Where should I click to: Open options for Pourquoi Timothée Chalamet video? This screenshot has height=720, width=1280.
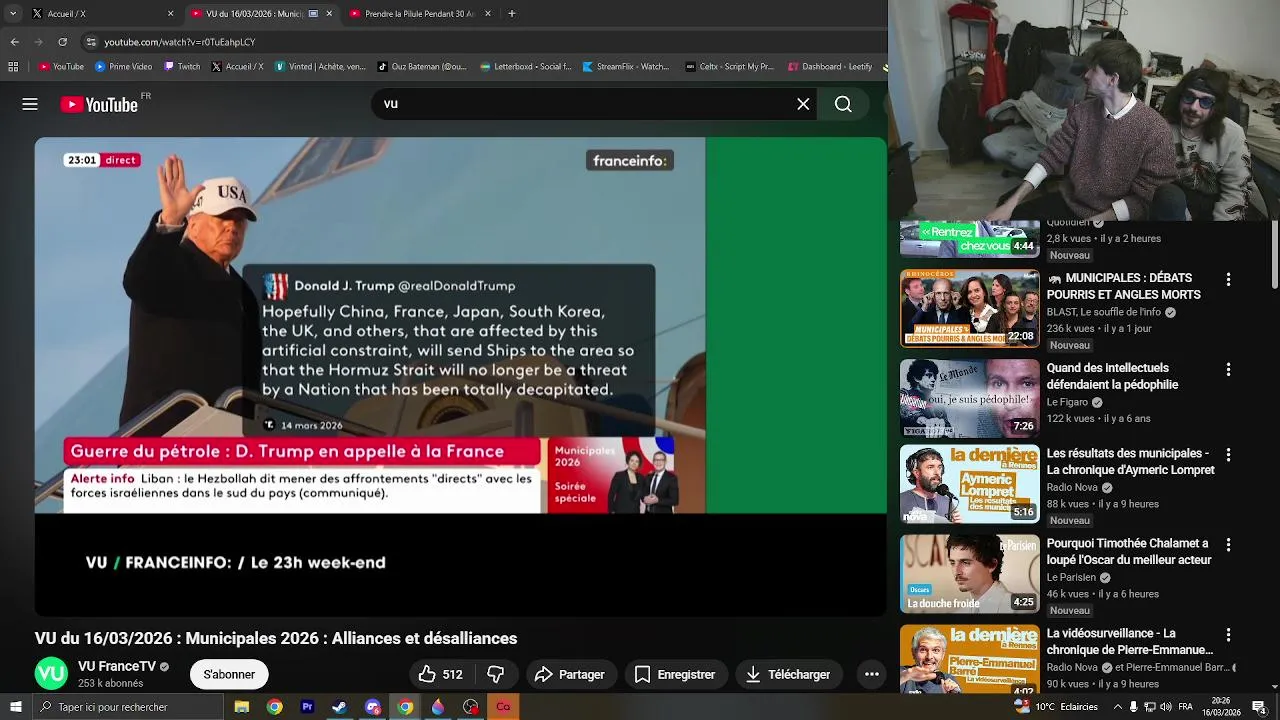(1228, 546)
